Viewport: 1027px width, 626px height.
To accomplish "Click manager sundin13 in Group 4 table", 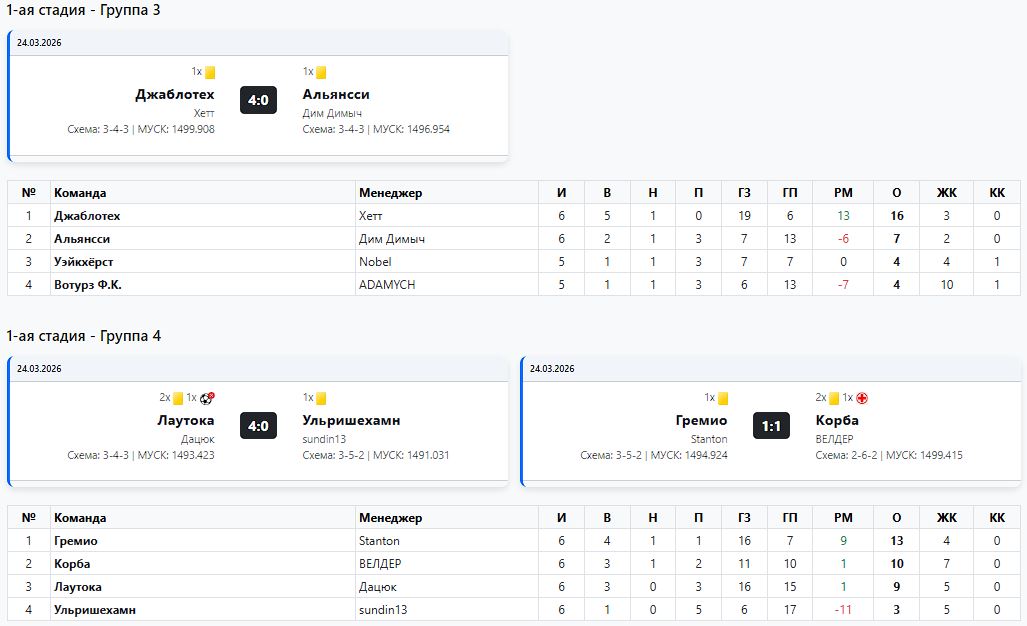I will tap(383, 610).
